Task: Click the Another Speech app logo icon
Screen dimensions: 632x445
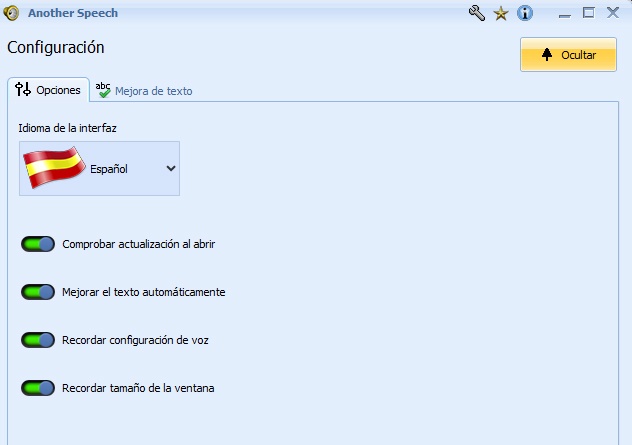Action: (x=11, y=13)
